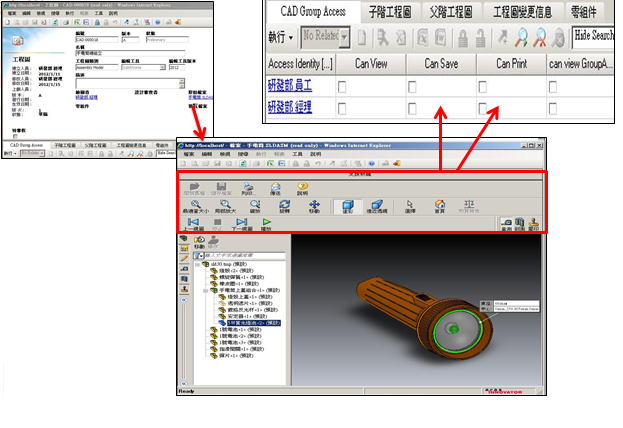Check Can Print for 研發部 員工

click(482, 87)
